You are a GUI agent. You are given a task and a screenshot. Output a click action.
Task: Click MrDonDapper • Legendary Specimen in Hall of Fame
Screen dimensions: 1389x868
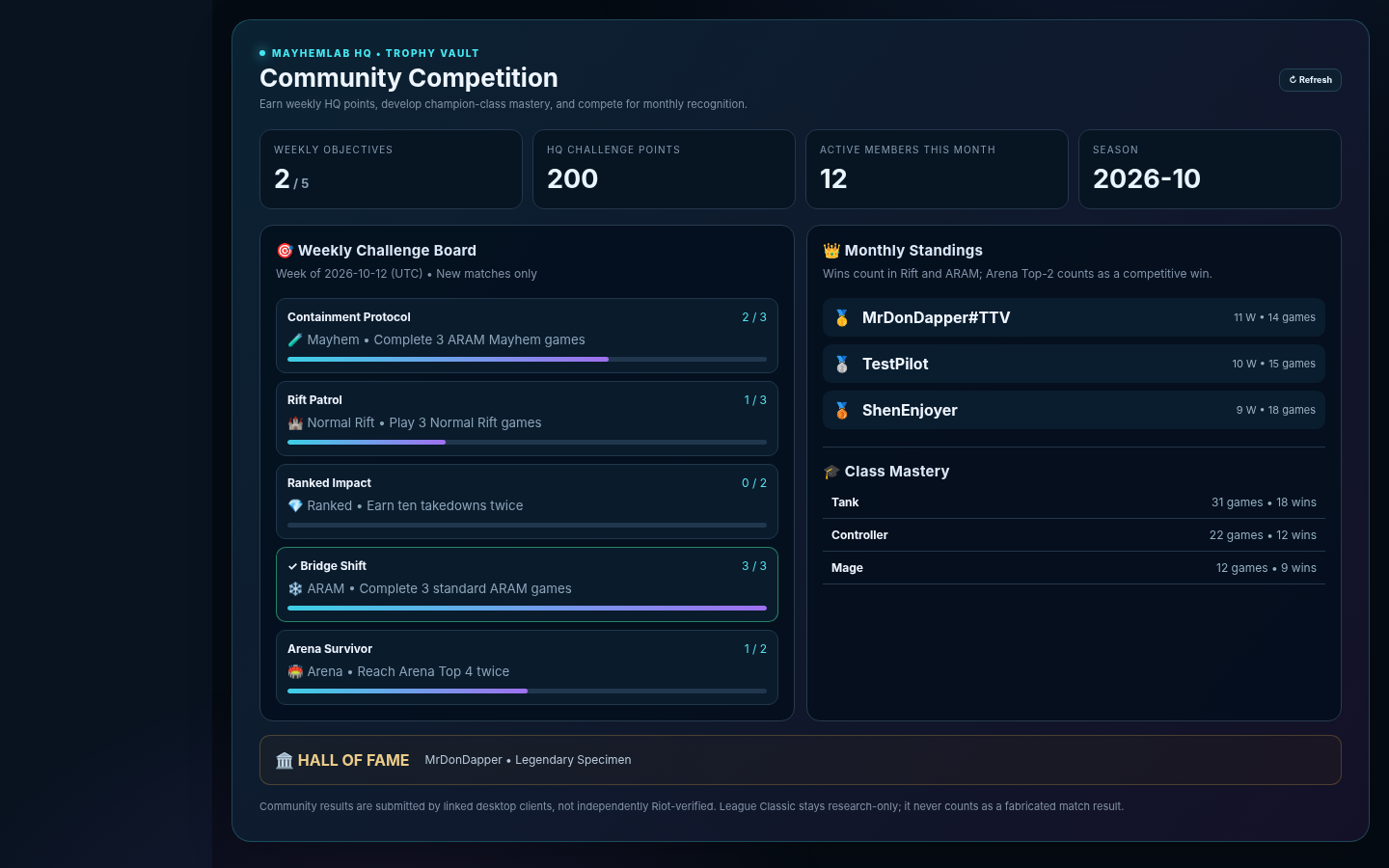pos(528,760)
